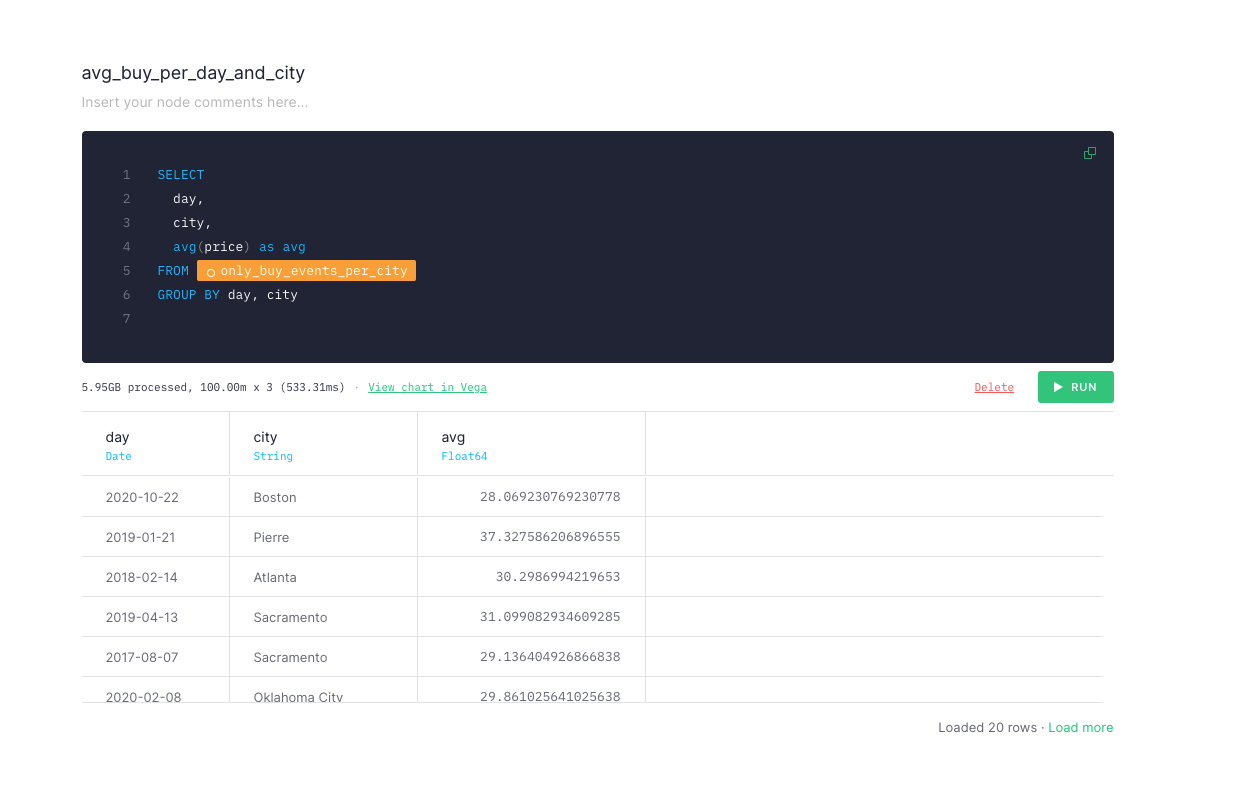The width and height of the screenshot is (1238, 803).
Task: Click the 2019-01-21 date cell
Action: (x=156, y=537)
